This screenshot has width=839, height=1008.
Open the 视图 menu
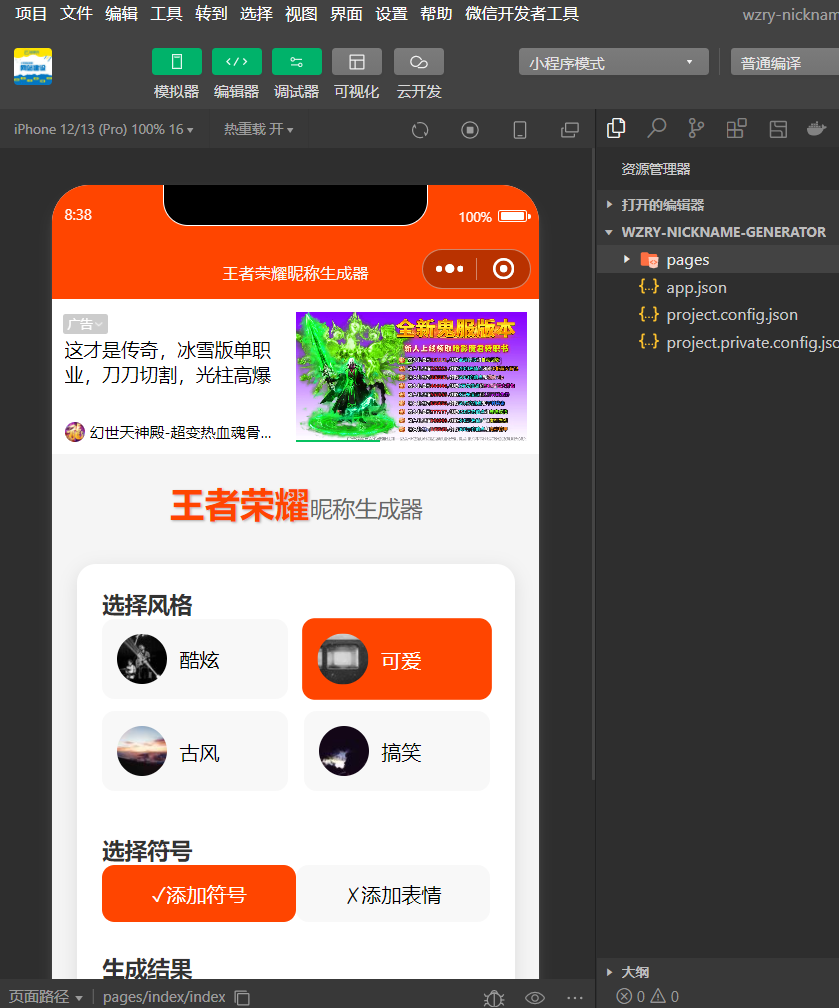(x=301, y=14)
